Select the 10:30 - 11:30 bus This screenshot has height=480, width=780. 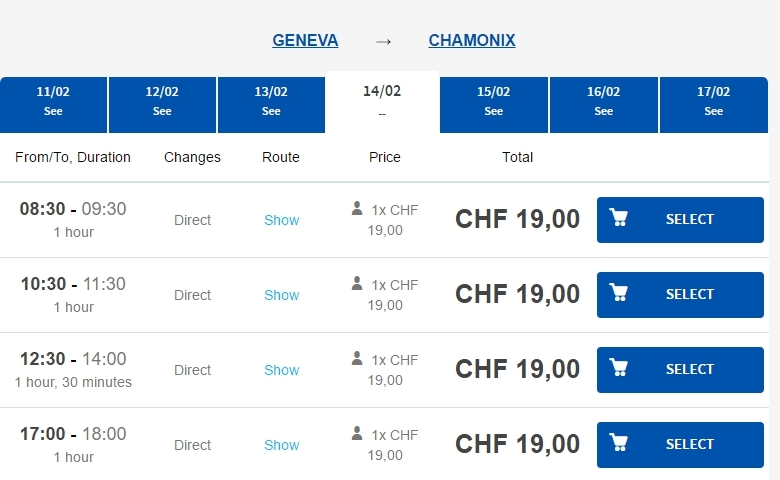[680, 295]
